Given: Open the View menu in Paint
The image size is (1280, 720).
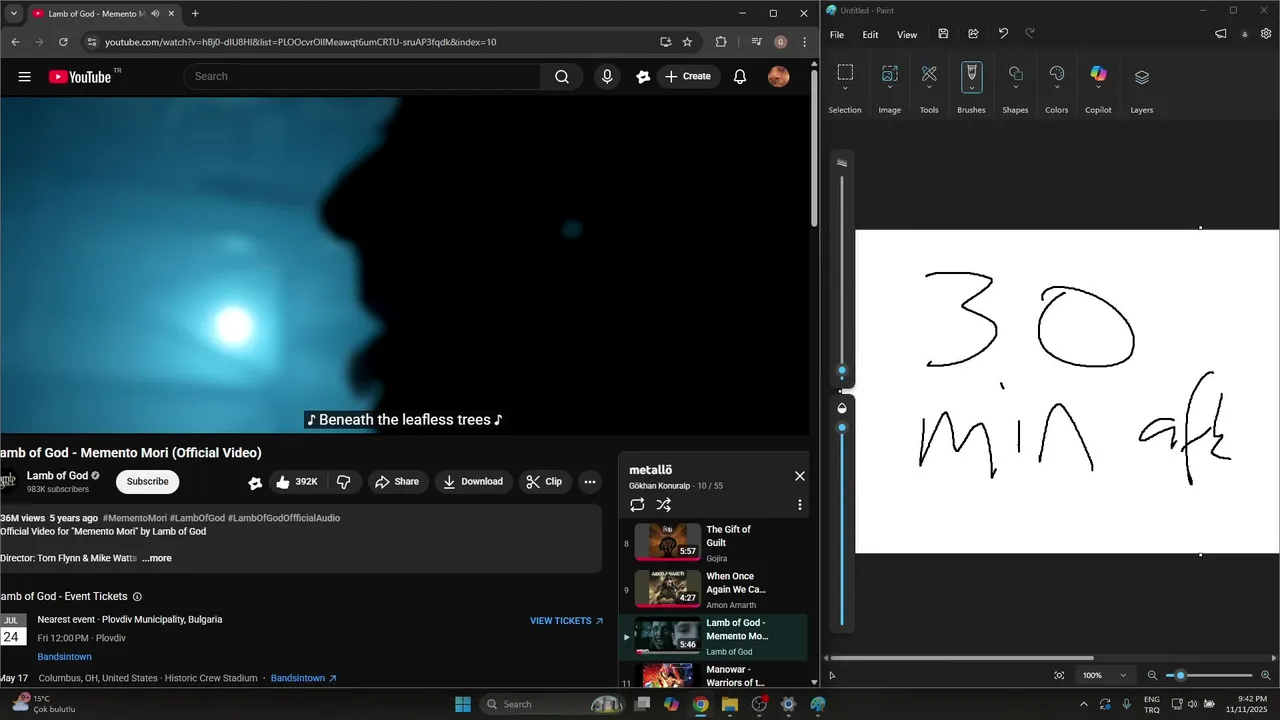Looking at the screenshot, I should (x=907, y=34).
